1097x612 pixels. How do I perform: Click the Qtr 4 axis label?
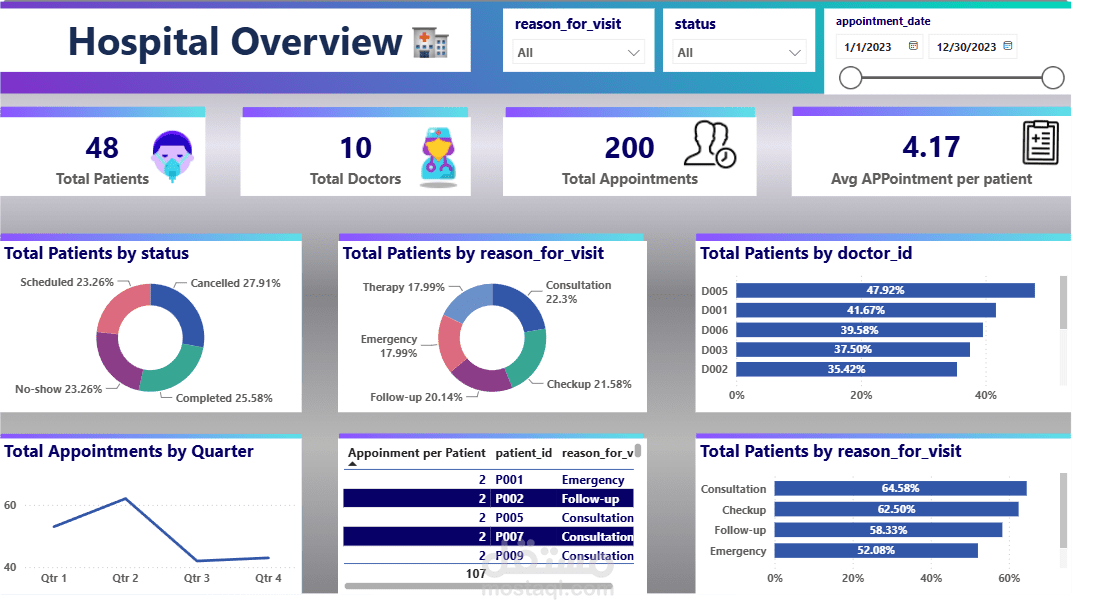point(268,578)
